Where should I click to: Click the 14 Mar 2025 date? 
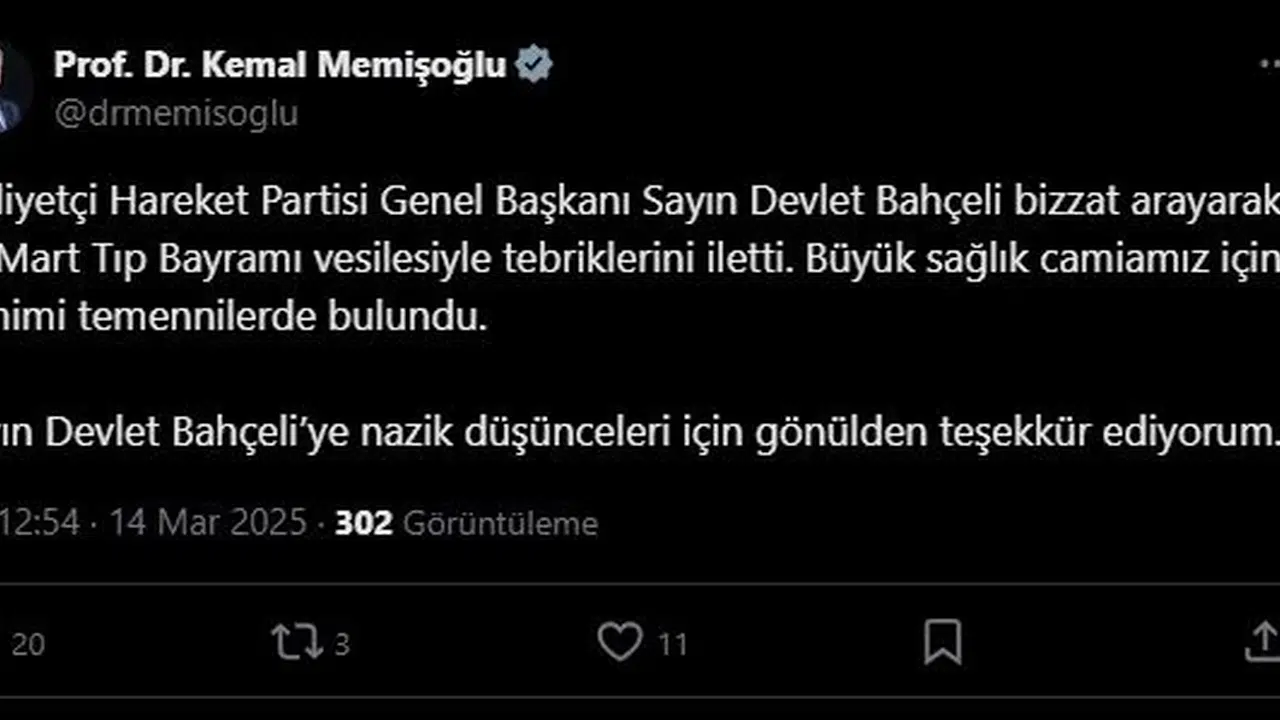click(x=208, y=523)
